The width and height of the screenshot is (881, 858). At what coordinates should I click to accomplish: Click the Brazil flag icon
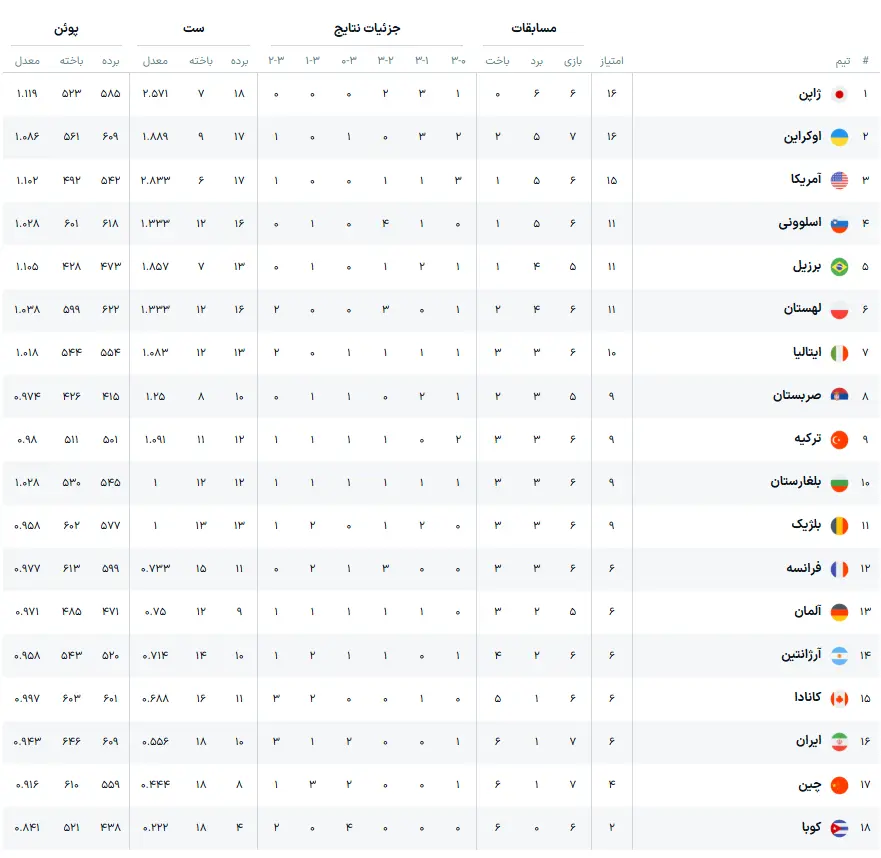coord(839,267)
